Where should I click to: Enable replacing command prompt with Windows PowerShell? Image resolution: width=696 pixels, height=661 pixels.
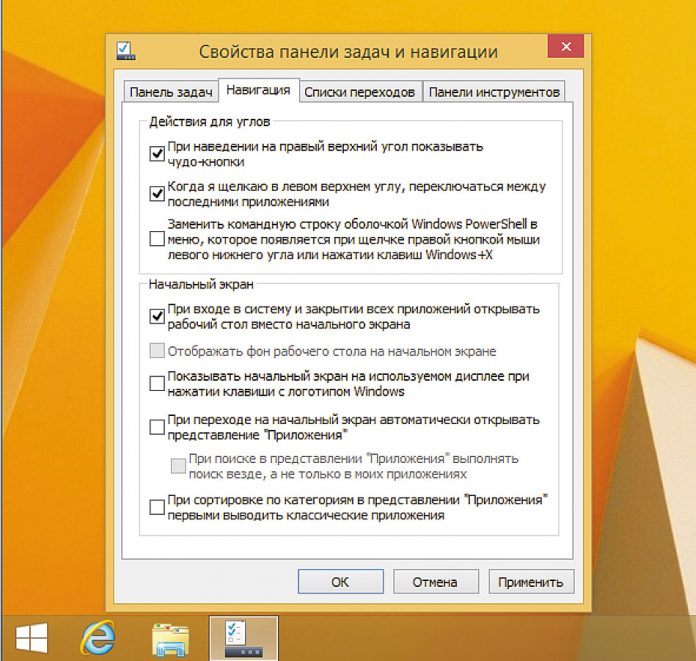point(156,239)
